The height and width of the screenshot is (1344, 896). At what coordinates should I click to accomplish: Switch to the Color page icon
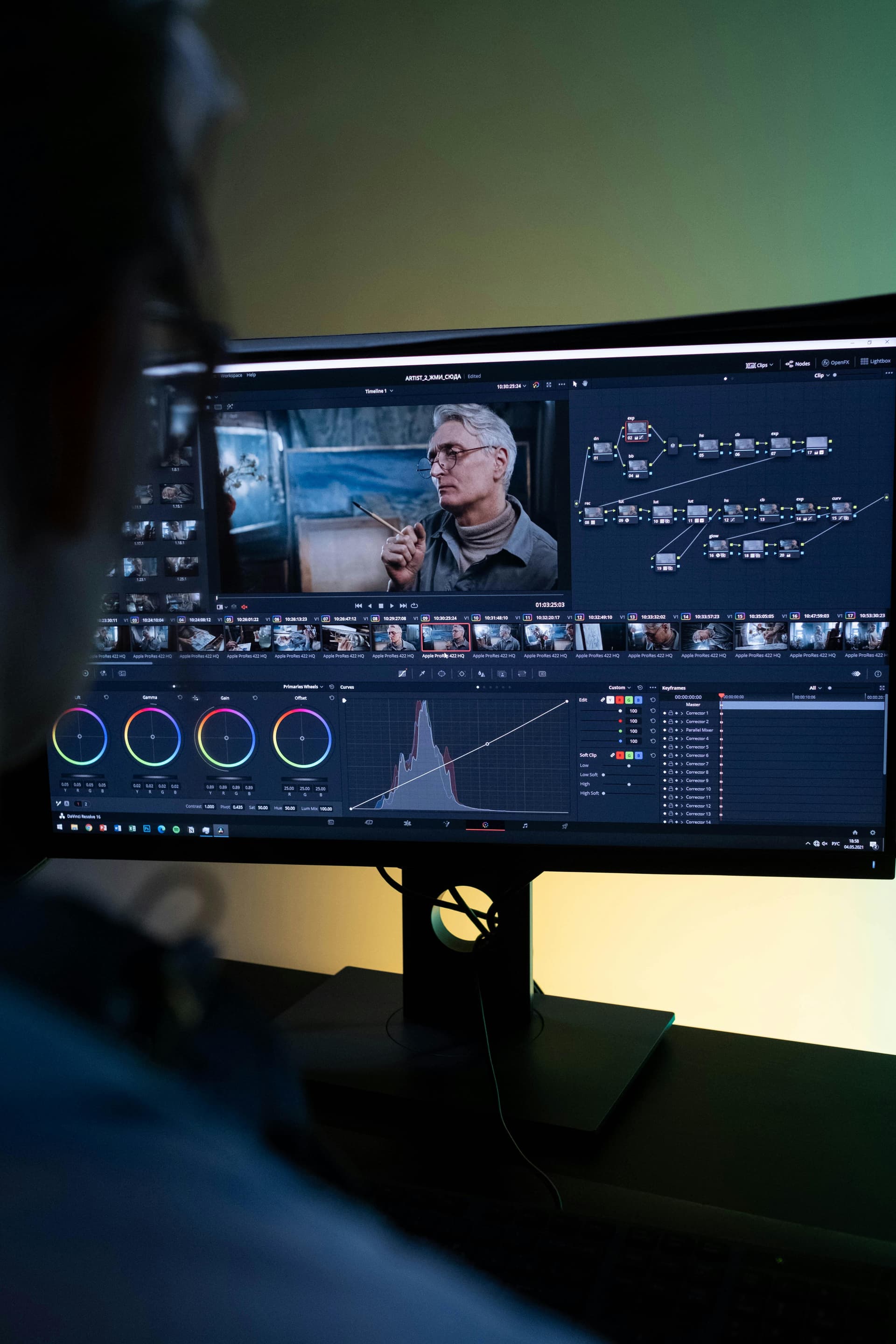[485, 824]
